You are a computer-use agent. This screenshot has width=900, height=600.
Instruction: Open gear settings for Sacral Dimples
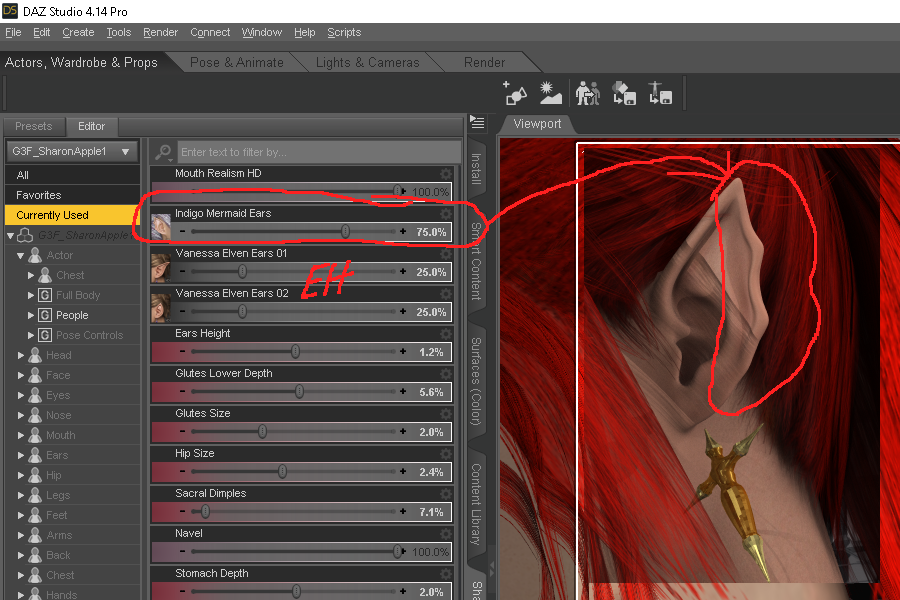point(445,494)
